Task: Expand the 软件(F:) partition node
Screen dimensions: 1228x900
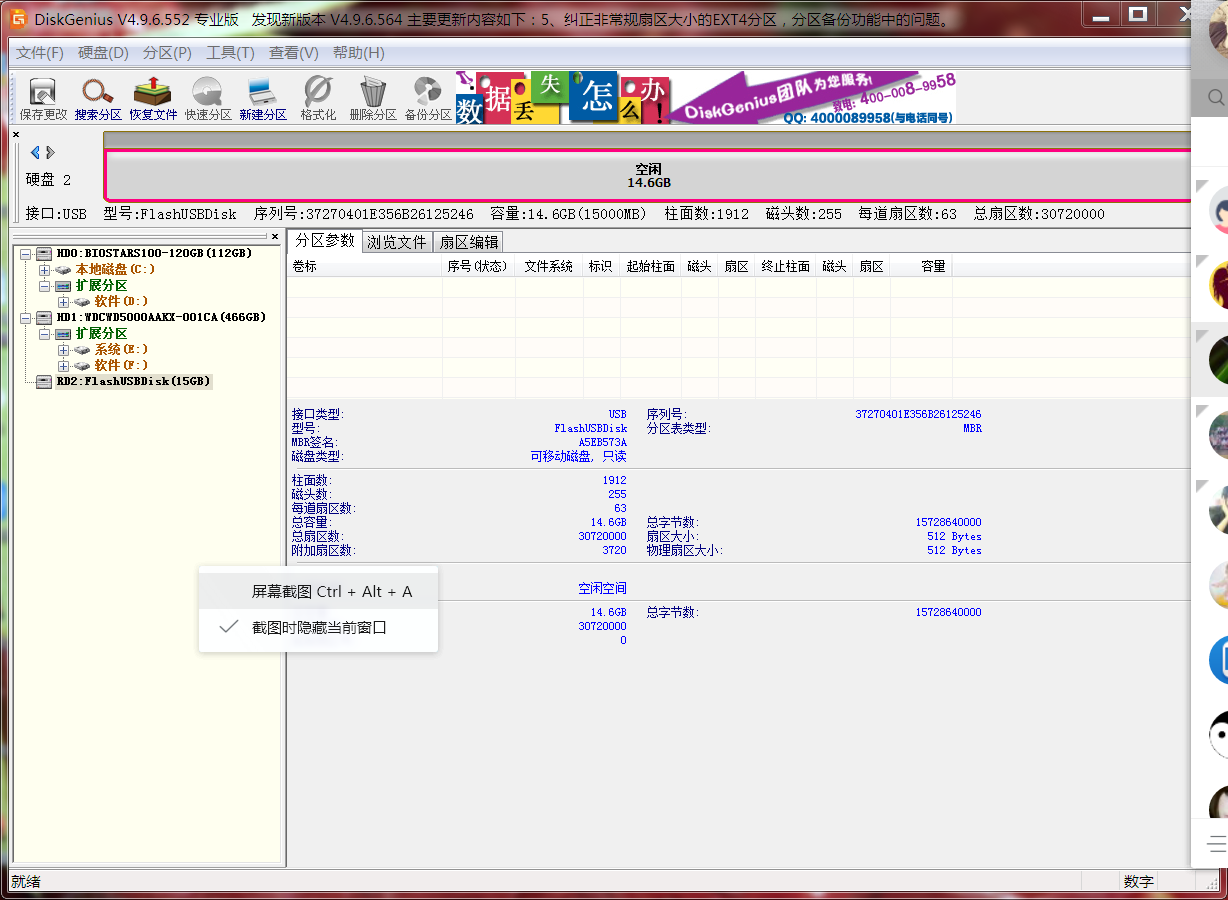Action: (x=62, y=365)
